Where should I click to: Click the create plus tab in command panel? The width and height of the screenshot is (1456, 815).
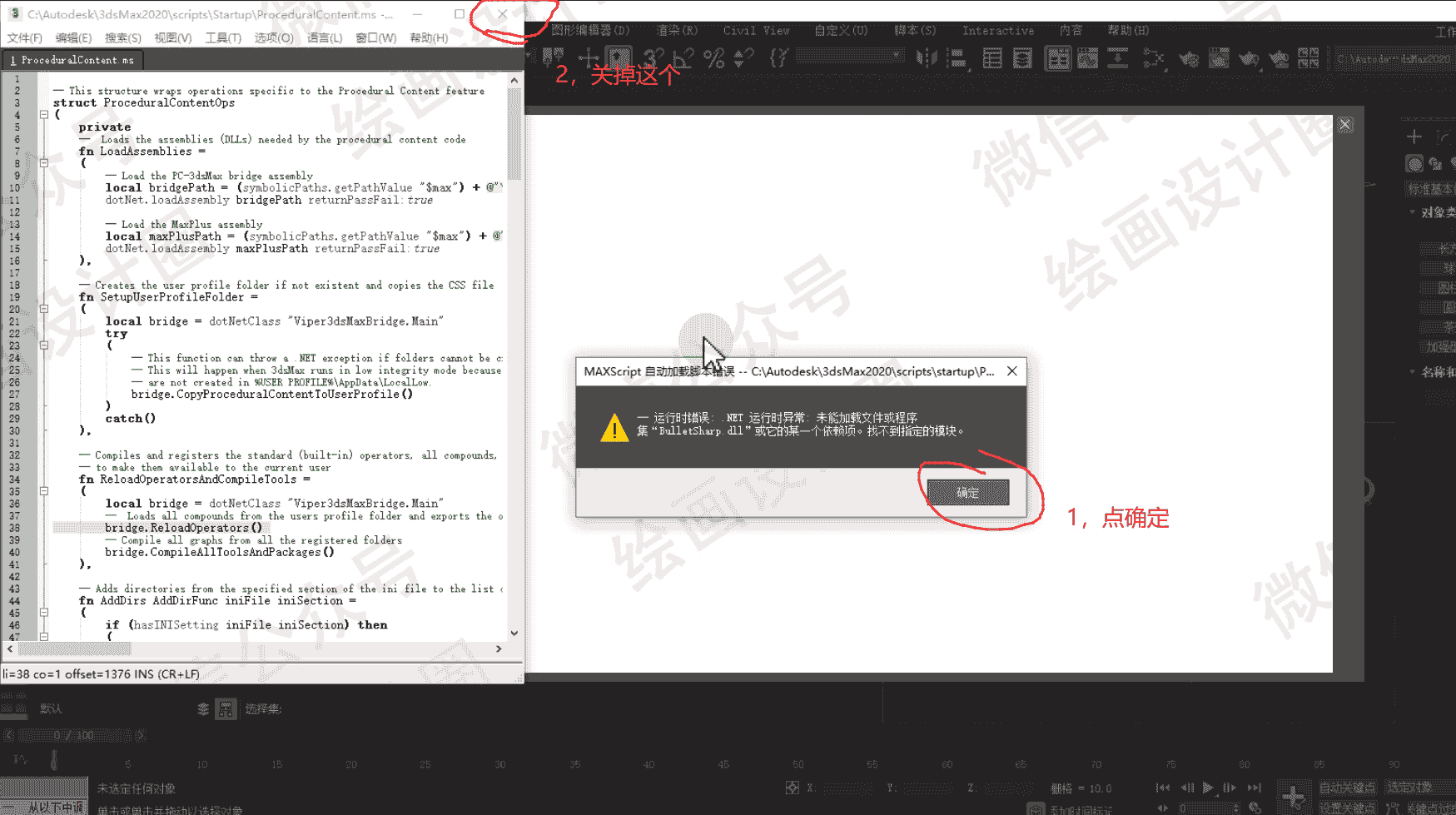[x=1414, y=137]
